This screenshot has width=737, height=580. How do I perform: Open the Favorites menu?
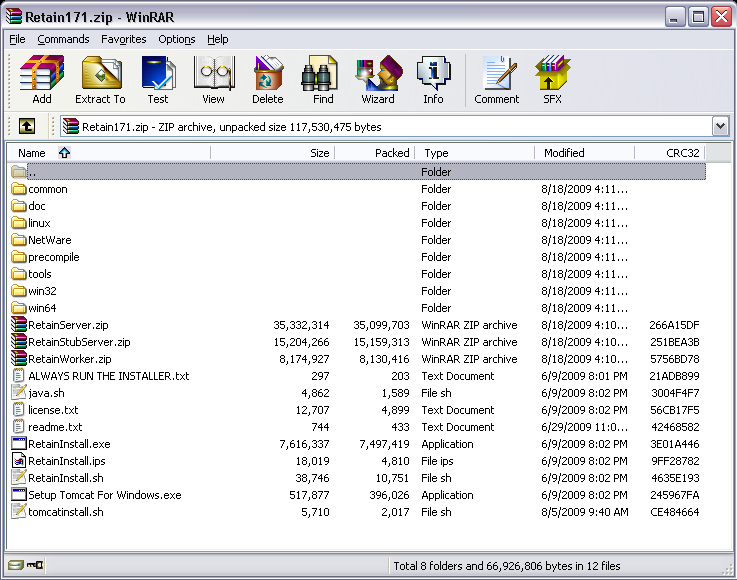pyautogui.click(x=124, y=39)
